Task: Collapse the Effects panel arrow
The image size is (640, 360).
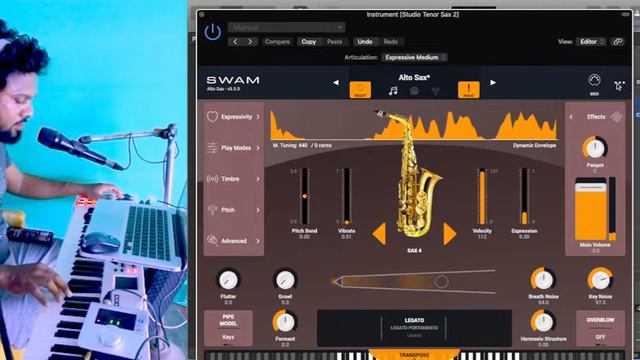Action: click(571, 117)
